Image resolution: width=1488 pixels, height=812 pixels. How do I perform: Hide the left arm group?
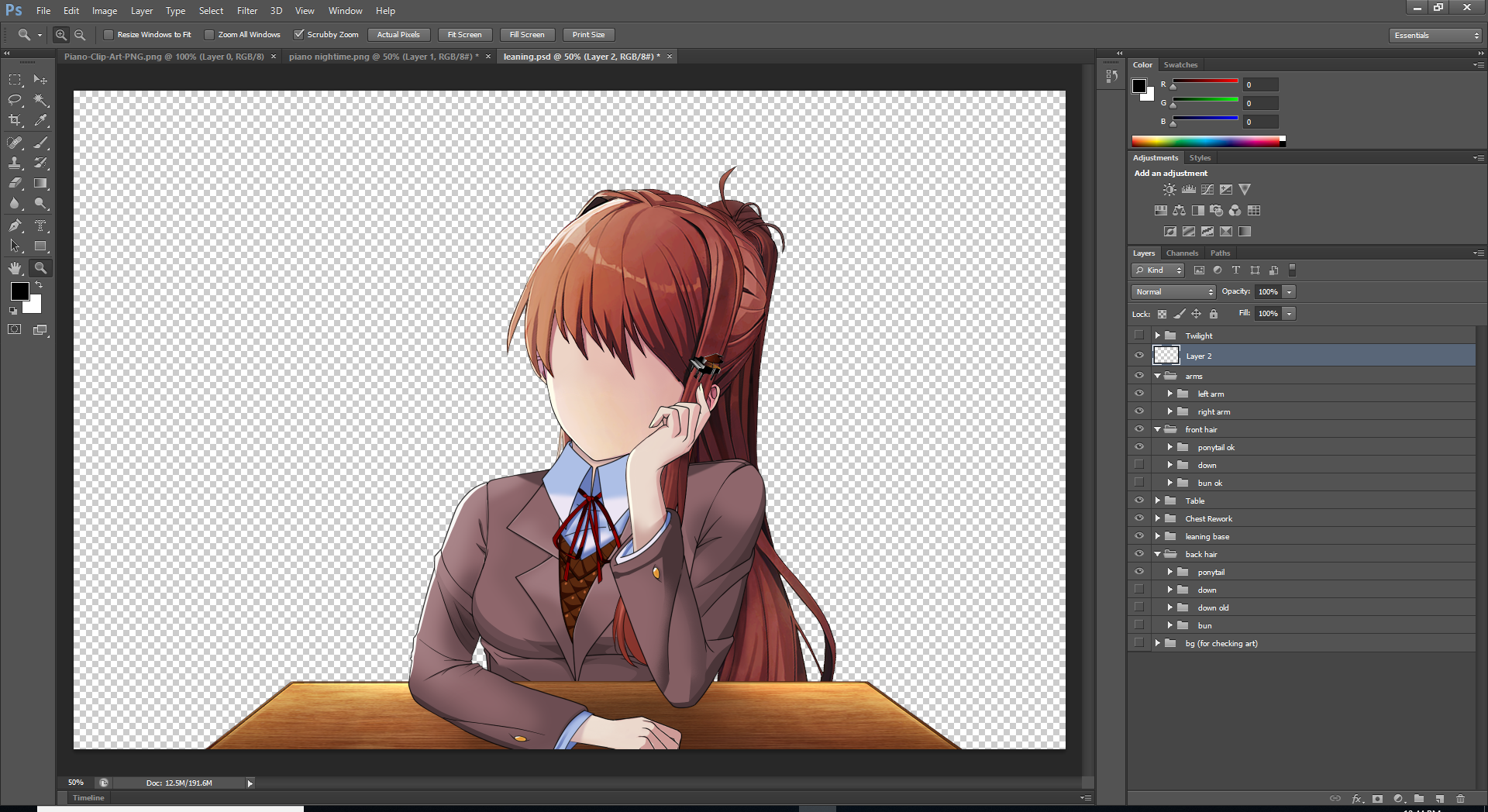[x=1138, y=394]
